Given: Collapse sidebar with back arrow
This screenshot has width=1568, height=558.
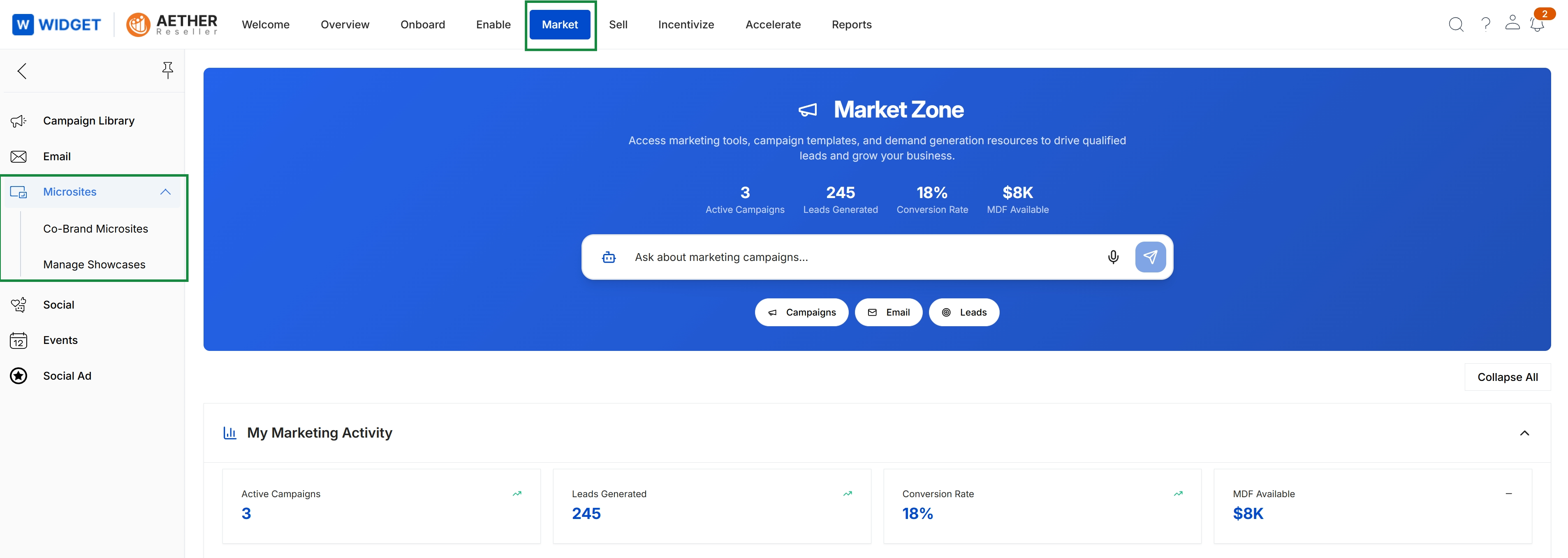Looking at the screenshot, I should 22,71.
